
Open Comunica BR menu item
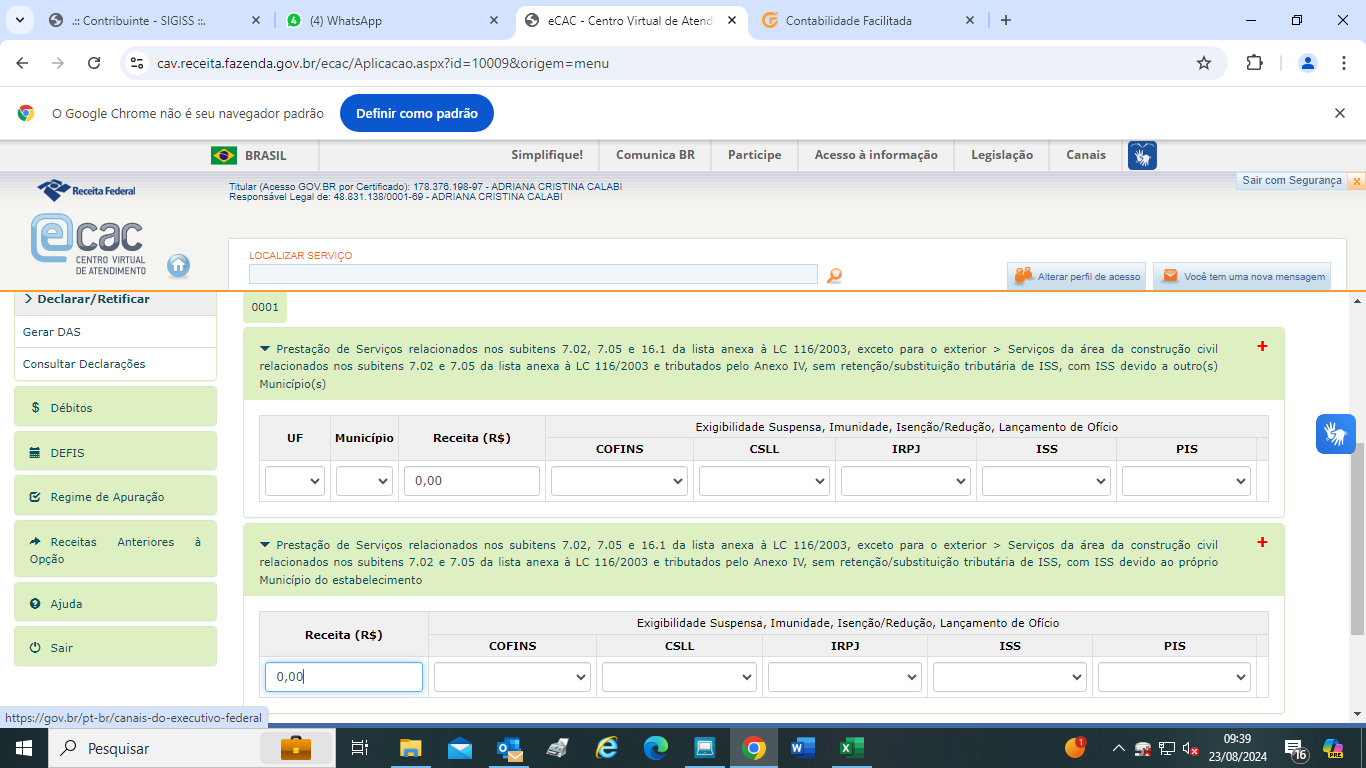click(655, 155)
